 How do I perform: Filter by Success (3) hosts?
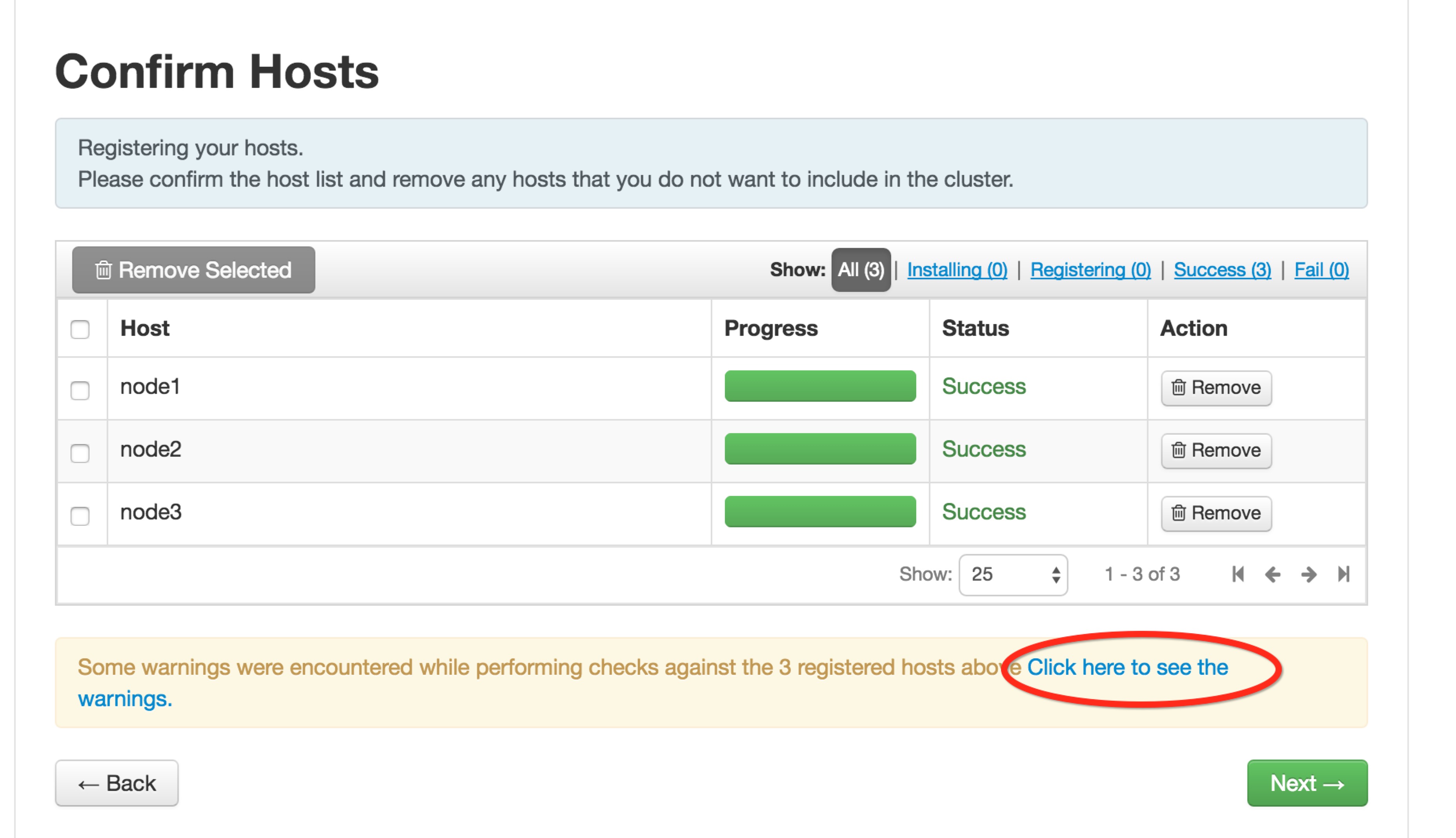coord(1222,270)
